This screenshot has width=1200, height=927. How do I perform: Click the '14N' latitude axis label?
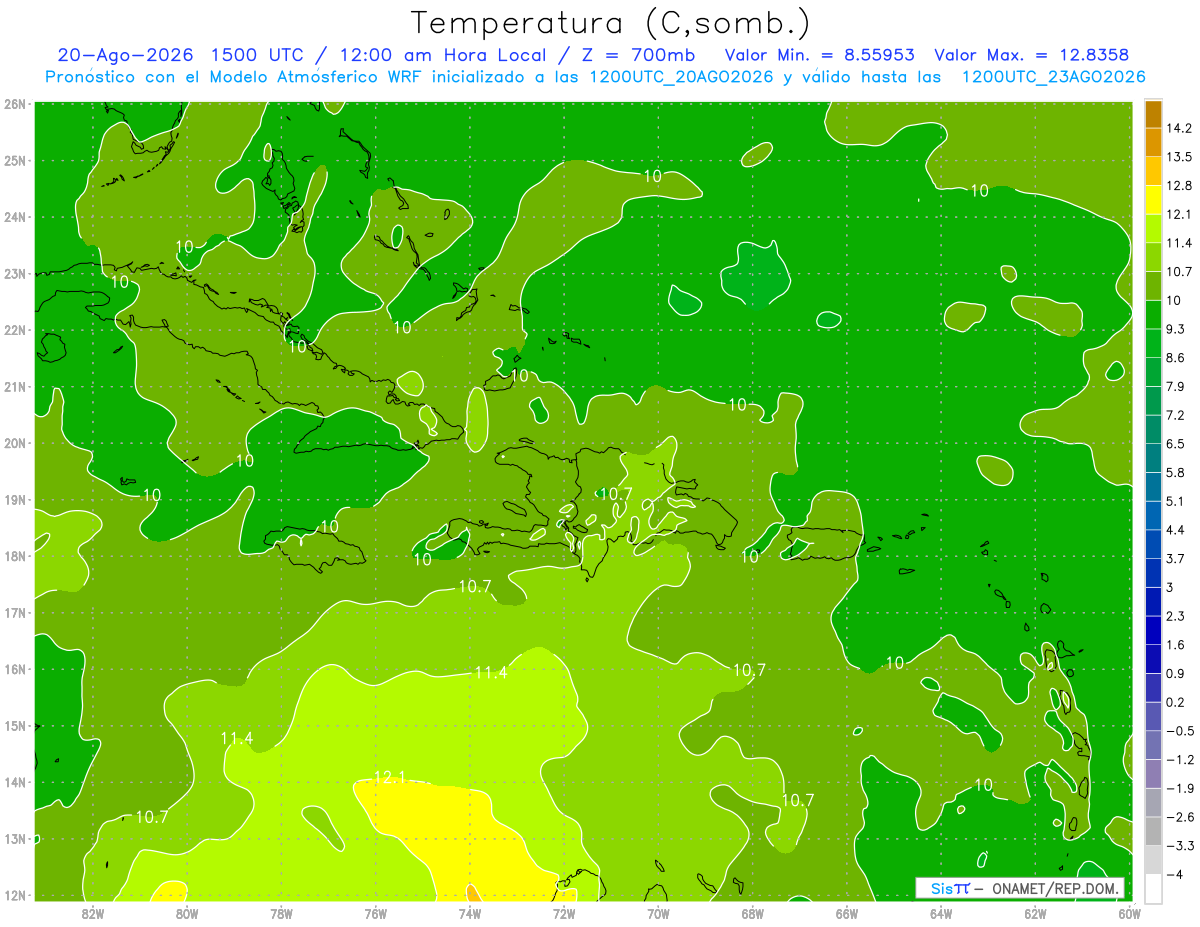14,782
